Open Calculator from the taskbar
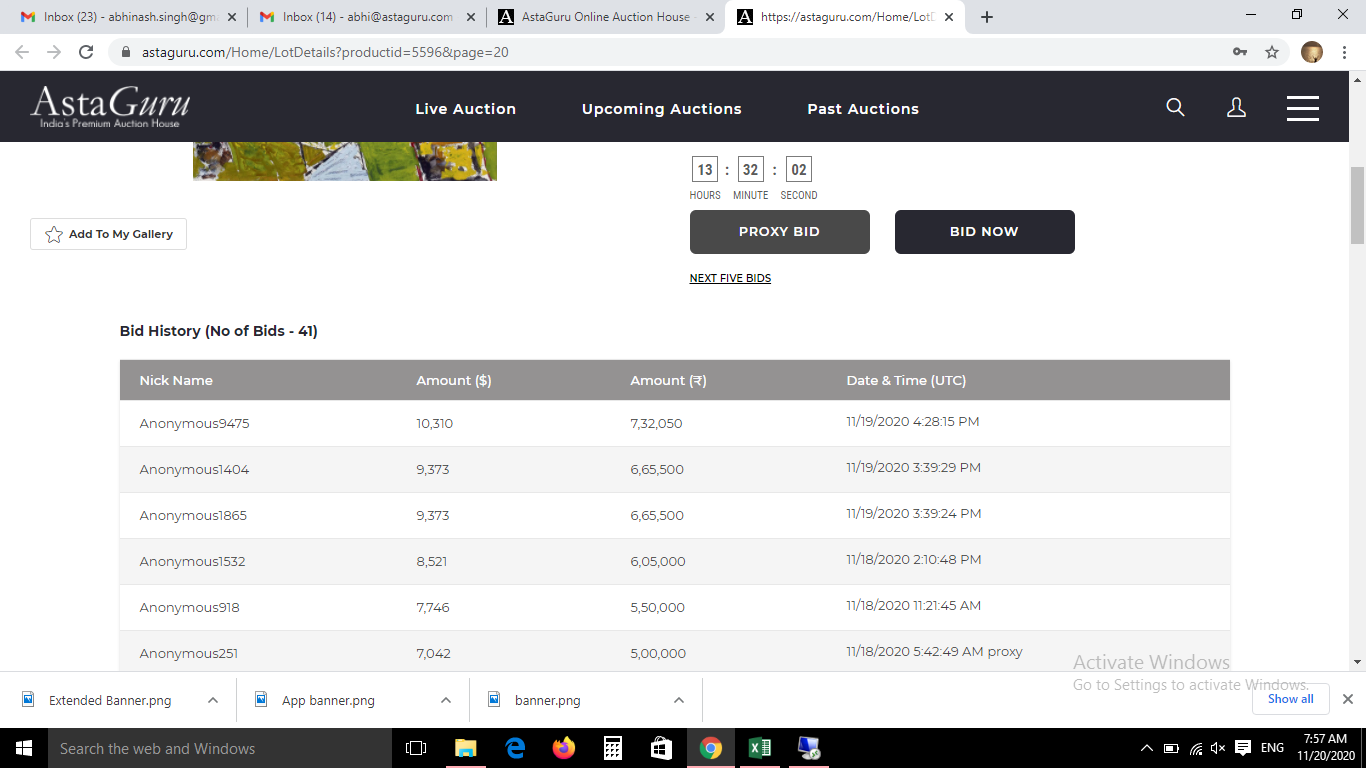 pyautogui.click(x=613, y=748)
